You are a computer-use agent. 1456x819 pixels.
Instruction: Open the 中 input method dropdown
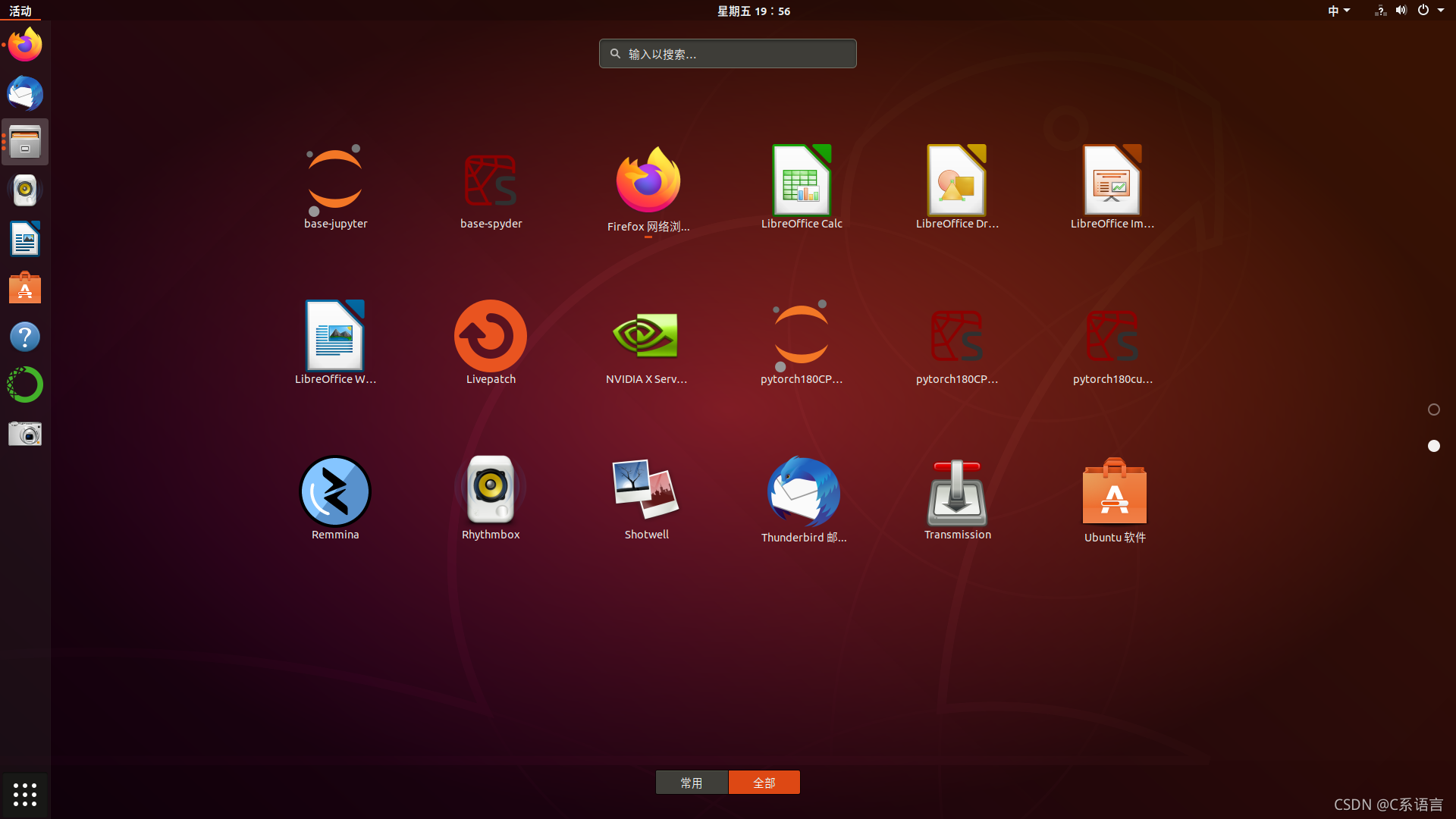1339,11
